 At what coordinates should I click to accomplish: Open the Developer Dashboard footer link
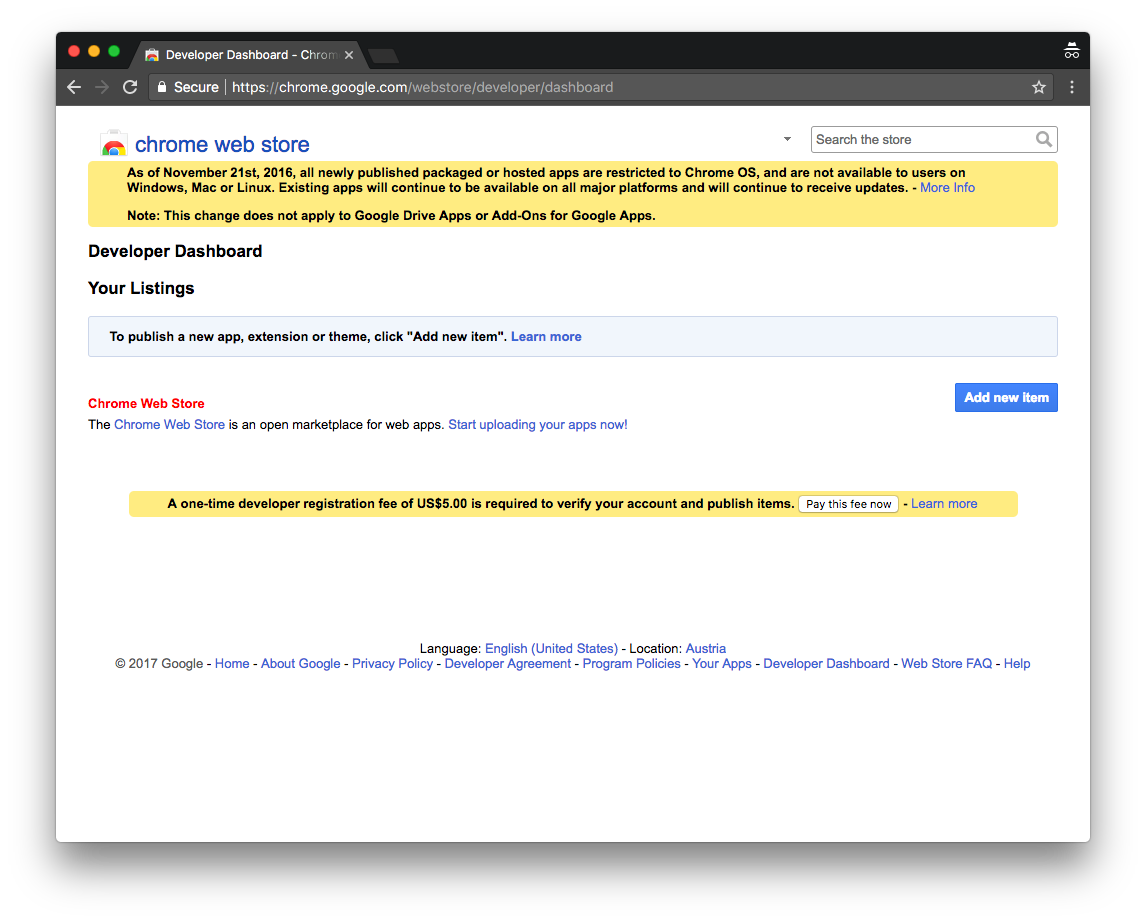pyautogui.click(x=827, y=663)
